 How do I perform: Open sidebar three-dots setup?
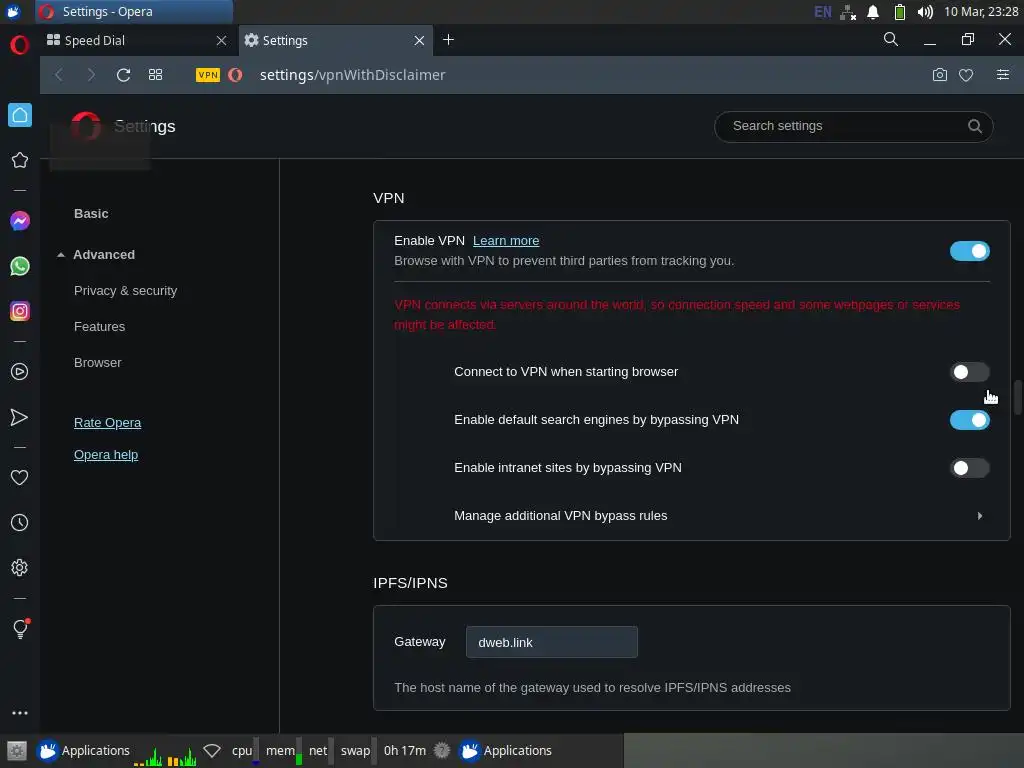point(20,713)
